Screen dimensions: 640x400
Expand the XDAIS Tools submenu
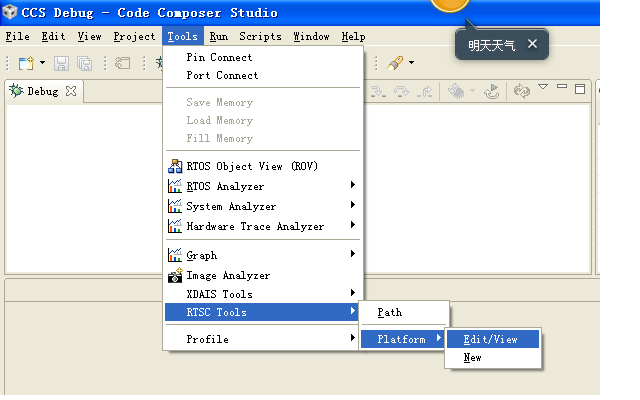point(263,294)
